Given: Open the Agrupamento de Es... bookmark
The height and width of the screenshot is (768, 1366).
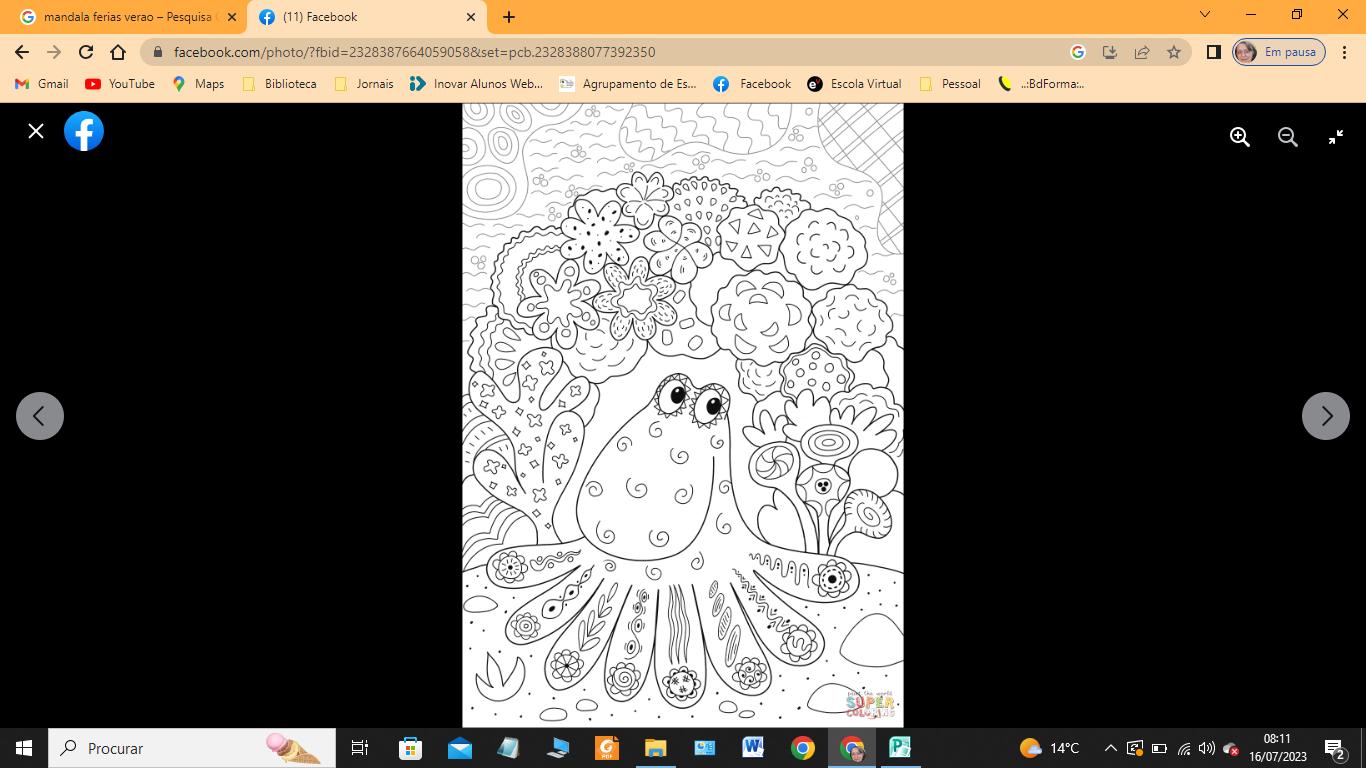Looking at the screenshot, I should (627, 84).
